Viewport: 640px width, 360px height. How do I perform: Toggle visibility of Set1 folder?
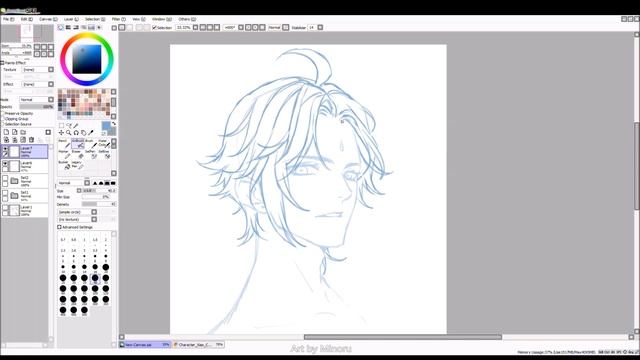pyautogui.click(x=5, y=193)
